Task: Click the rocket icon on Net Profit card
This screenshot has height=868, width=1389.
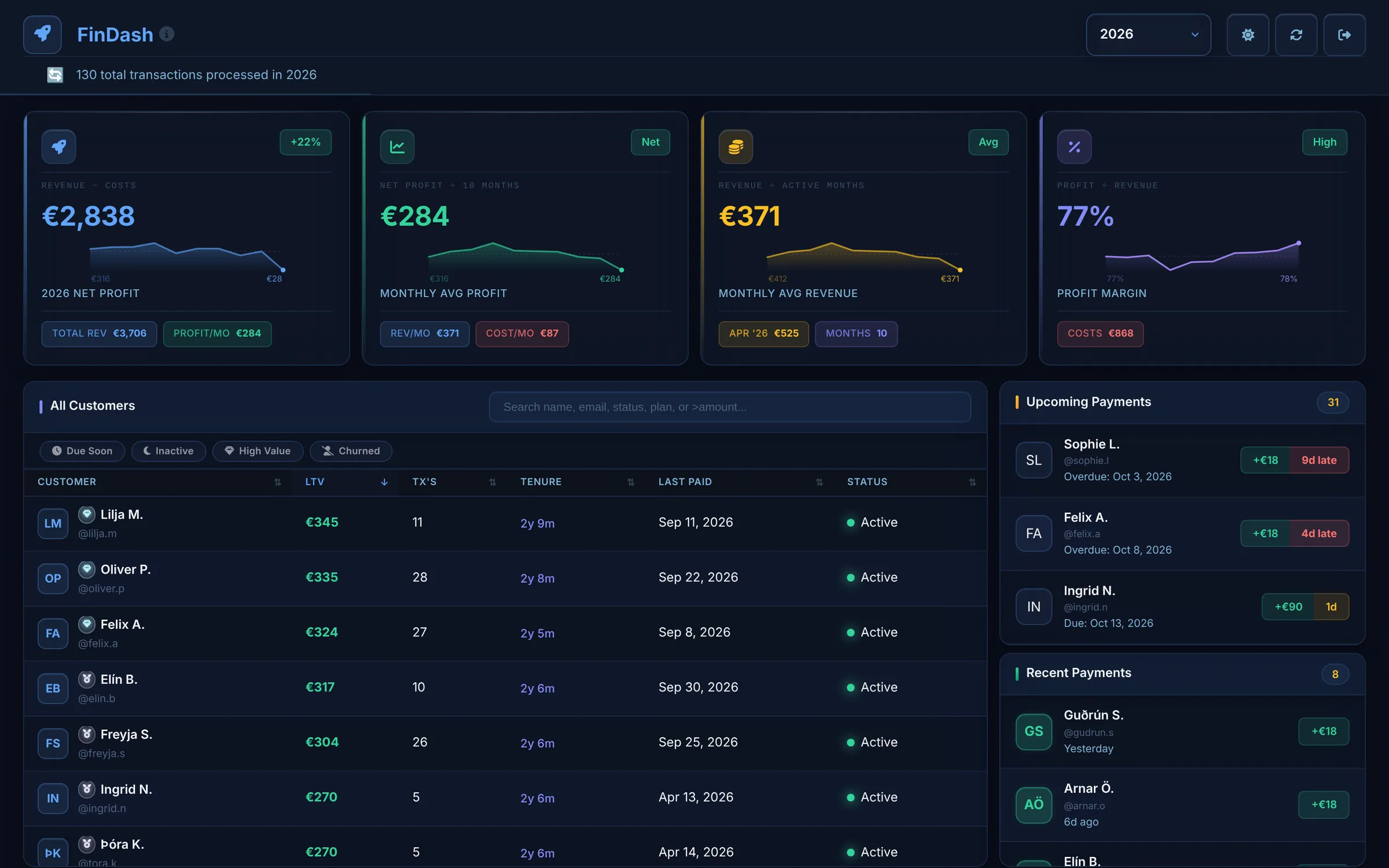Action: 58,146
